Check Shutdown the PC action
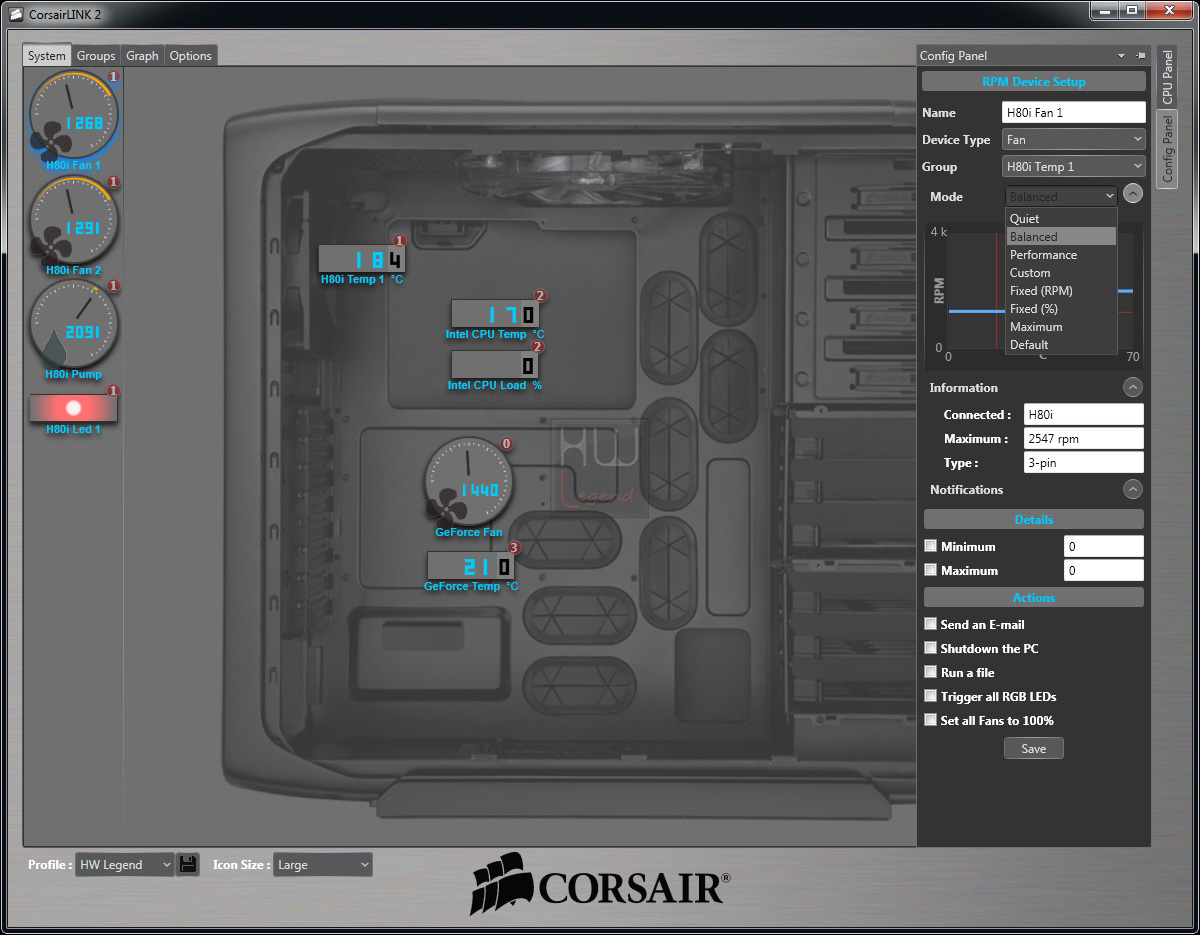This screenshot has height=935, width=1200. pos(931,648)
